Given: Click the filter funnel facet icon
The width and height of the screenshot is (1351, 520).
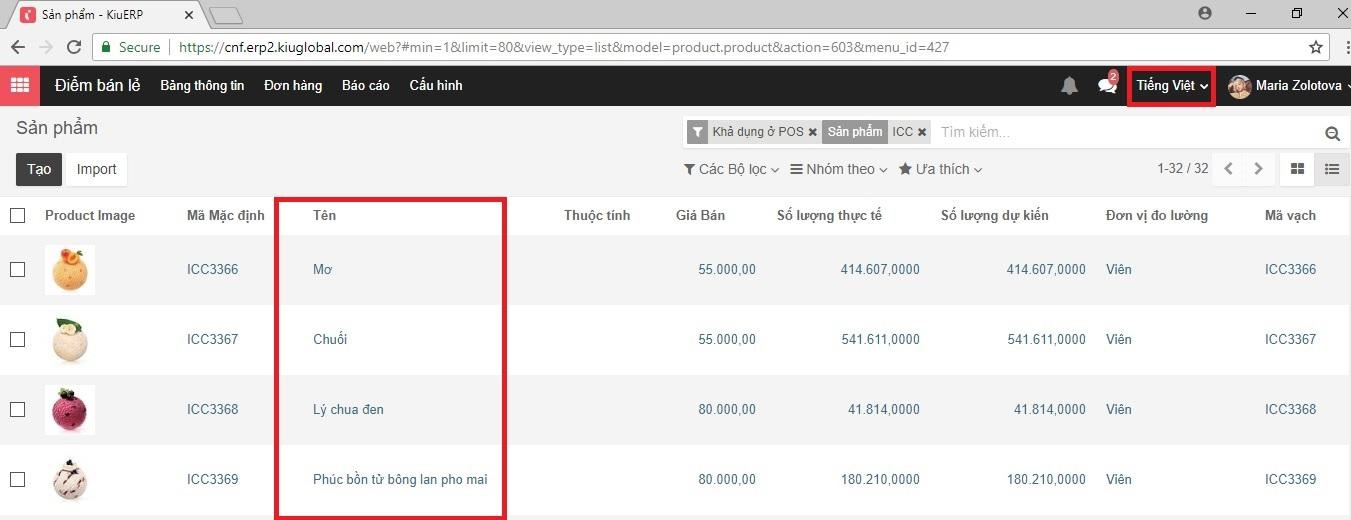Looking at the screenshot, I should coord(697,132).
